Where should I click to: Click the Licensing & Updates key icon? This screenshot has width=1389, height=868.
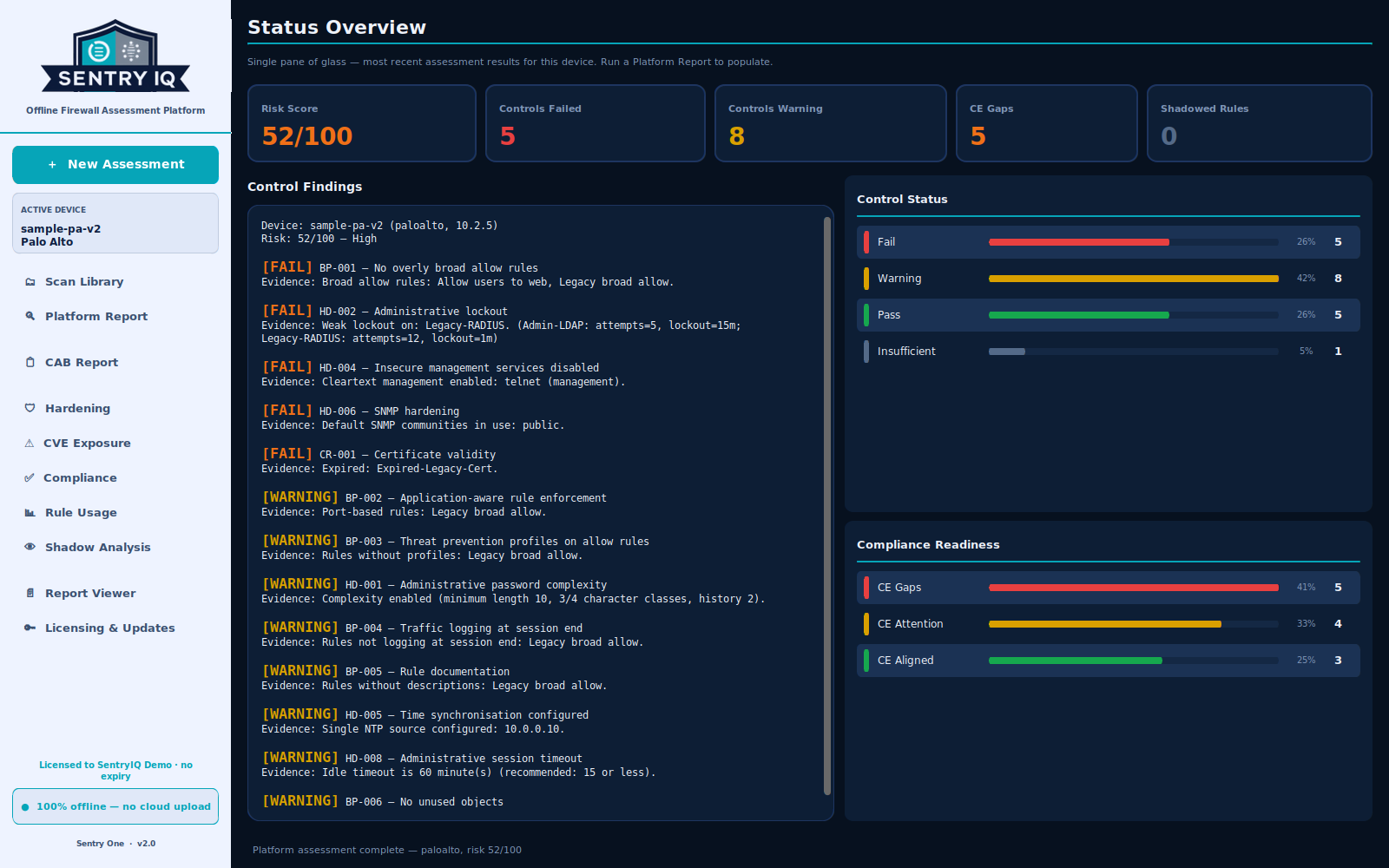click(30, 628)
